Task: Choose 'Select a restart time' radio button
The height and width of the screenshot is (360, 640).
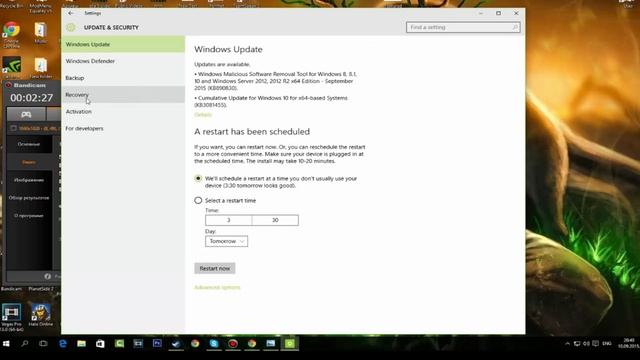Action: (198, 200)
